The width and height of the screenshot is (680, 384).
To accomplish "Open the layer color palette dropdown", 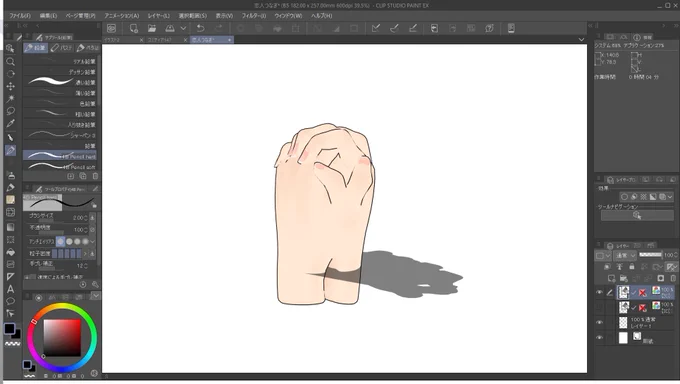I will (x=603, y=255).
